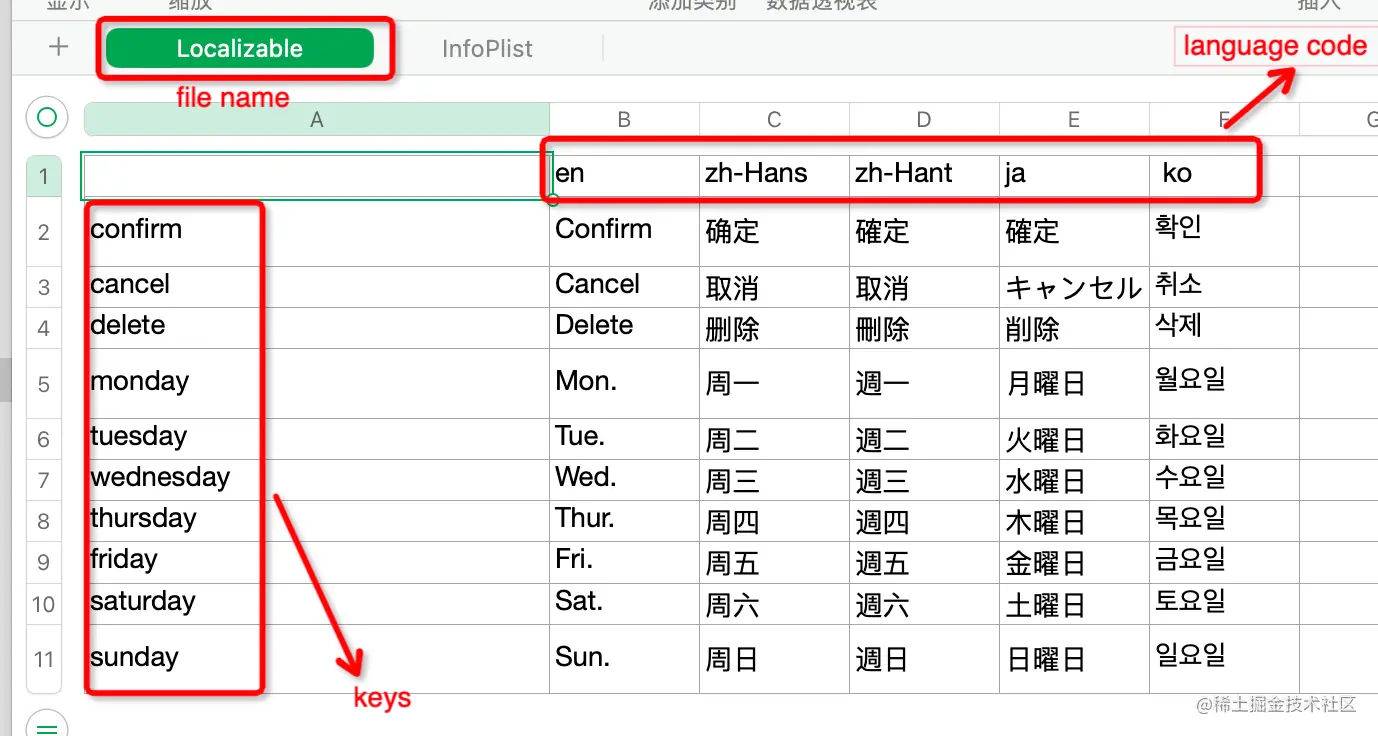Click the 'zh-Hant' header cell
Image resolution: width=1378 pixels, height=736 pixels.
924,176
